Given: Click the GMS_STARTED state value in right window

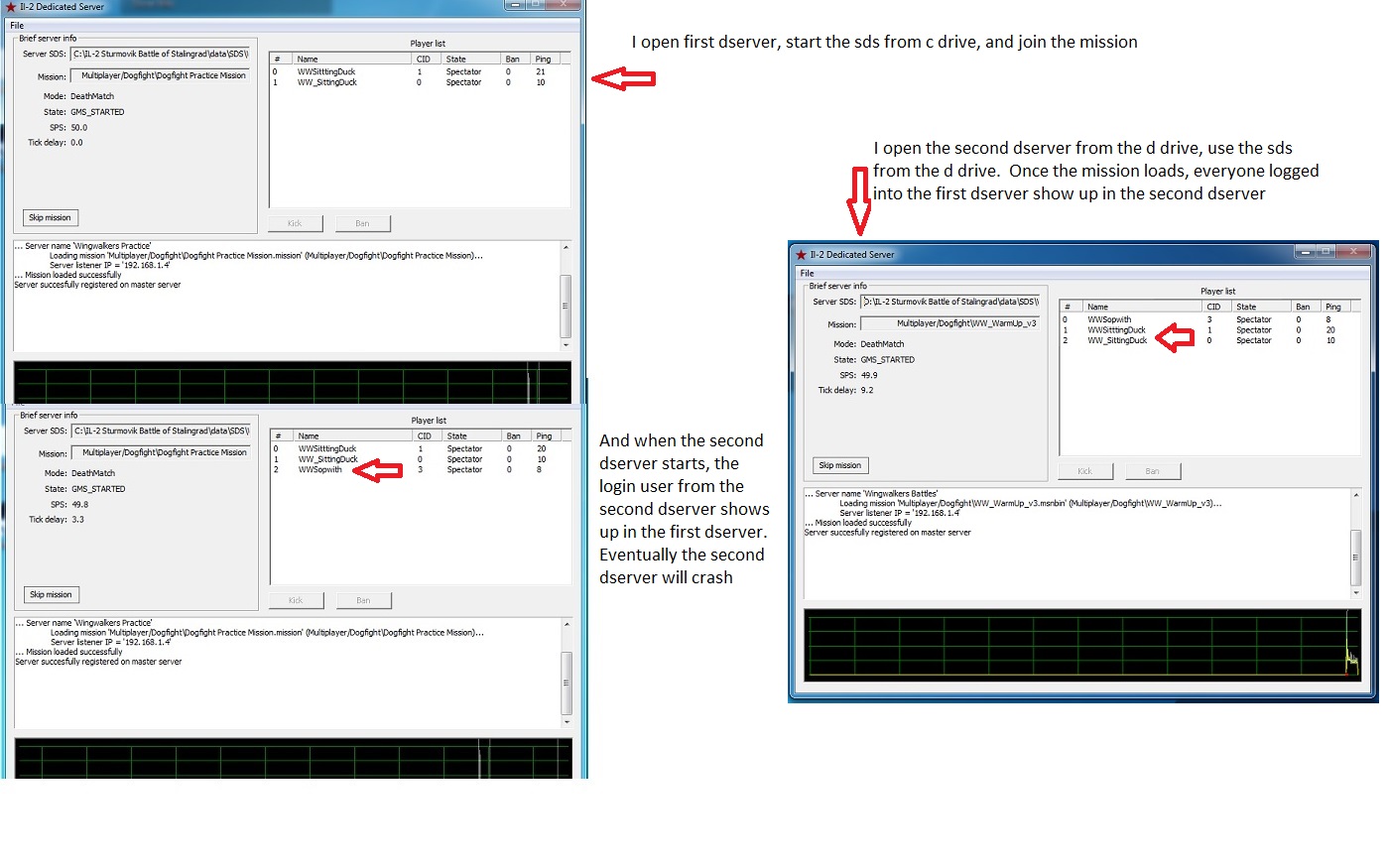Looking at the screenshot, I should click(x=888, y=360).
